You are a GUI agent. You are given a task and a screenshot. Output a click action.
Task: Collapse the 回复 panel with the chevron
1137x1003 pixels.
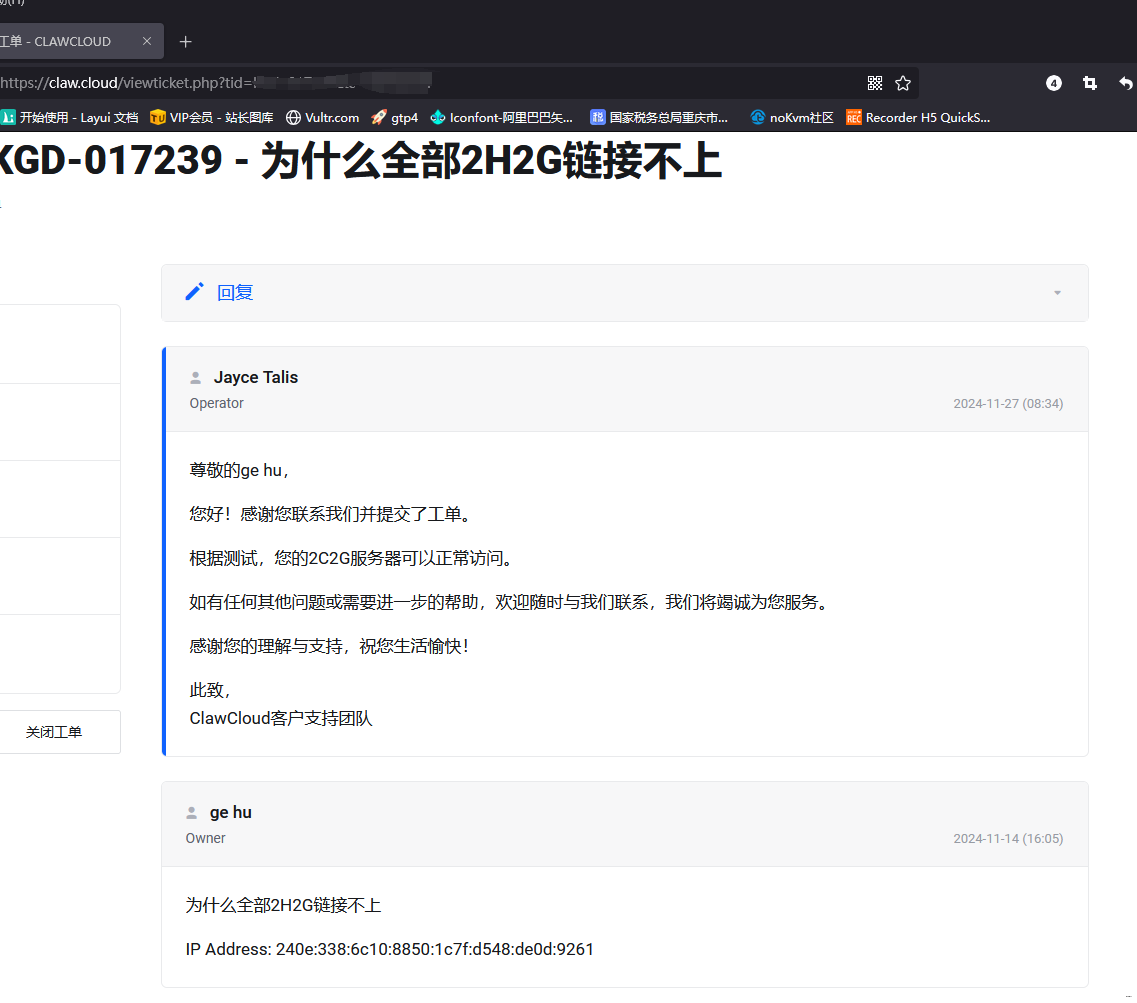click(x=1057, y=293)
